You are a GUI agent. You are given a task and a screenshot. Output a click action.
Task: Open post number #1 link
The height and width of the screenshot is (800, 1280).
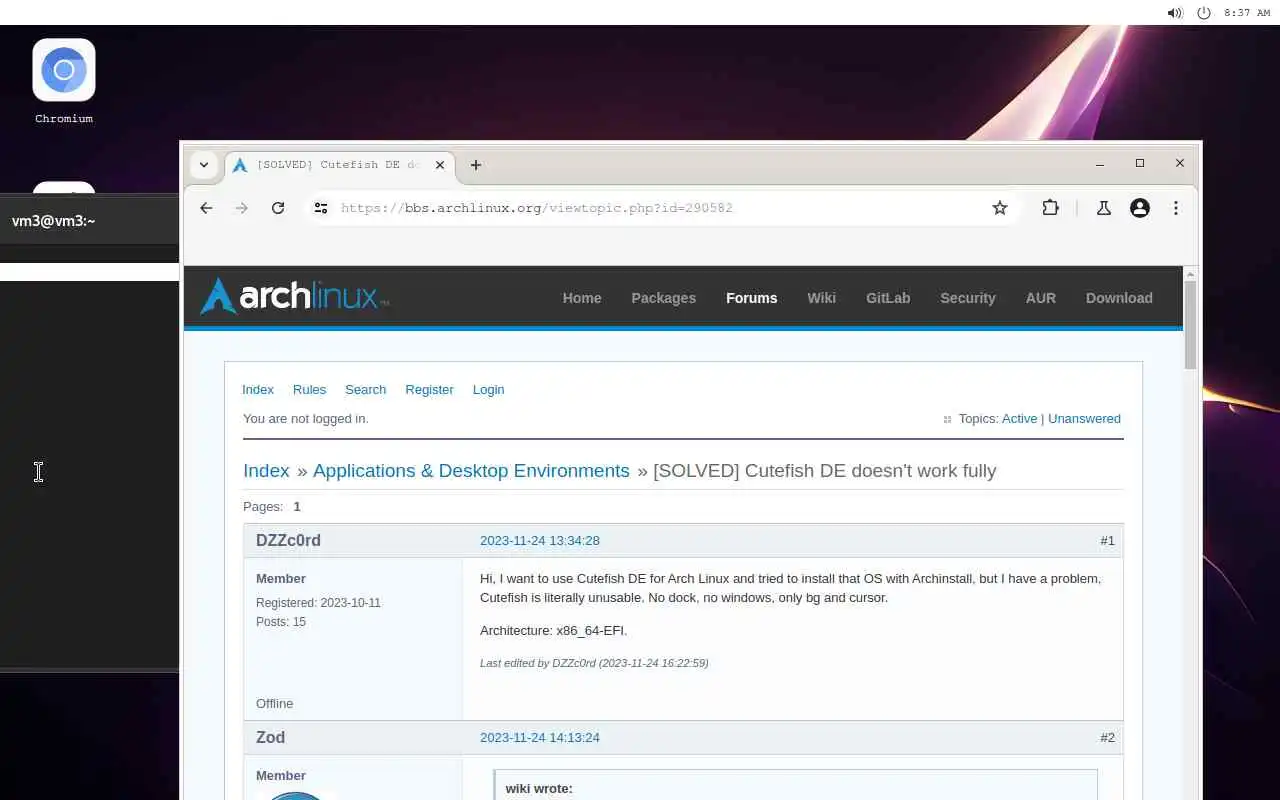click(1107, 541)
